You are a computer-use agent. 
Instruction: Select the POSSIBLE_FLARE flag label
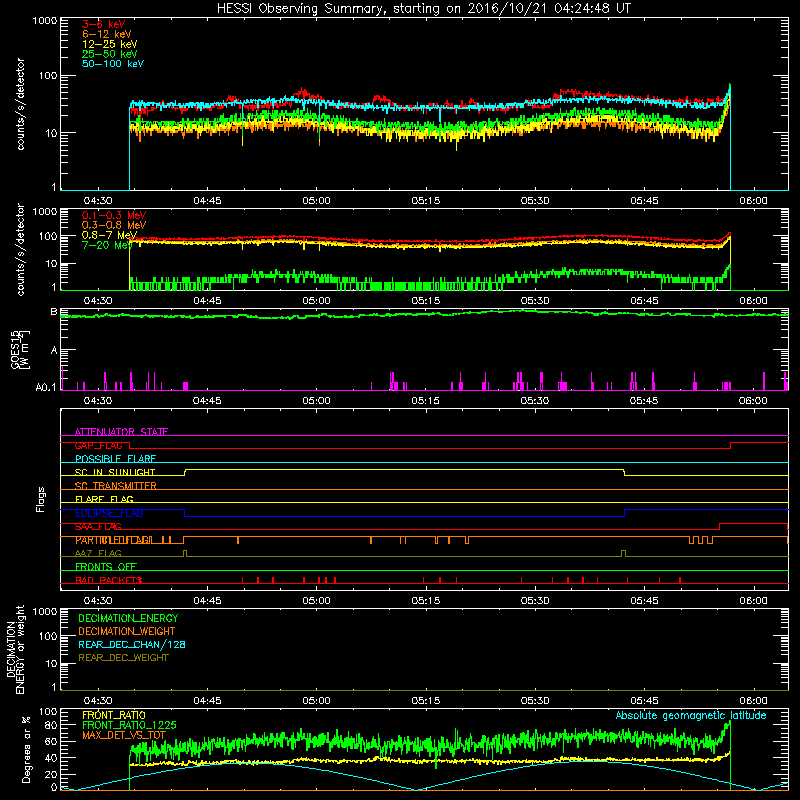point(115,459)
